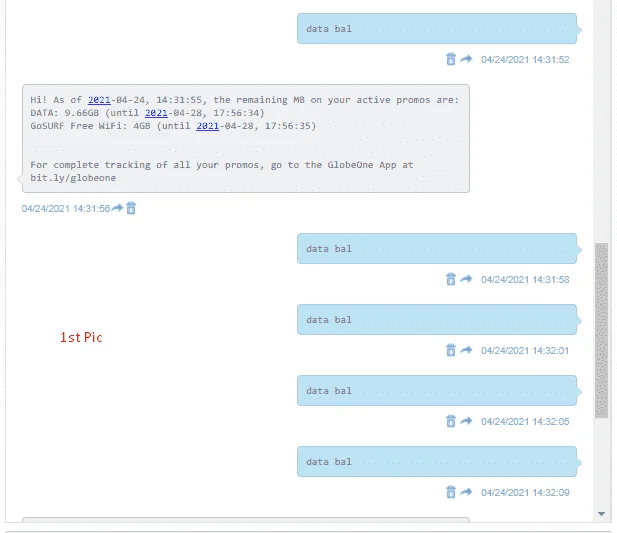Delete the message sent at 14:32:09
This screenshot has height=533, width=617.
(x=451, y=492)
